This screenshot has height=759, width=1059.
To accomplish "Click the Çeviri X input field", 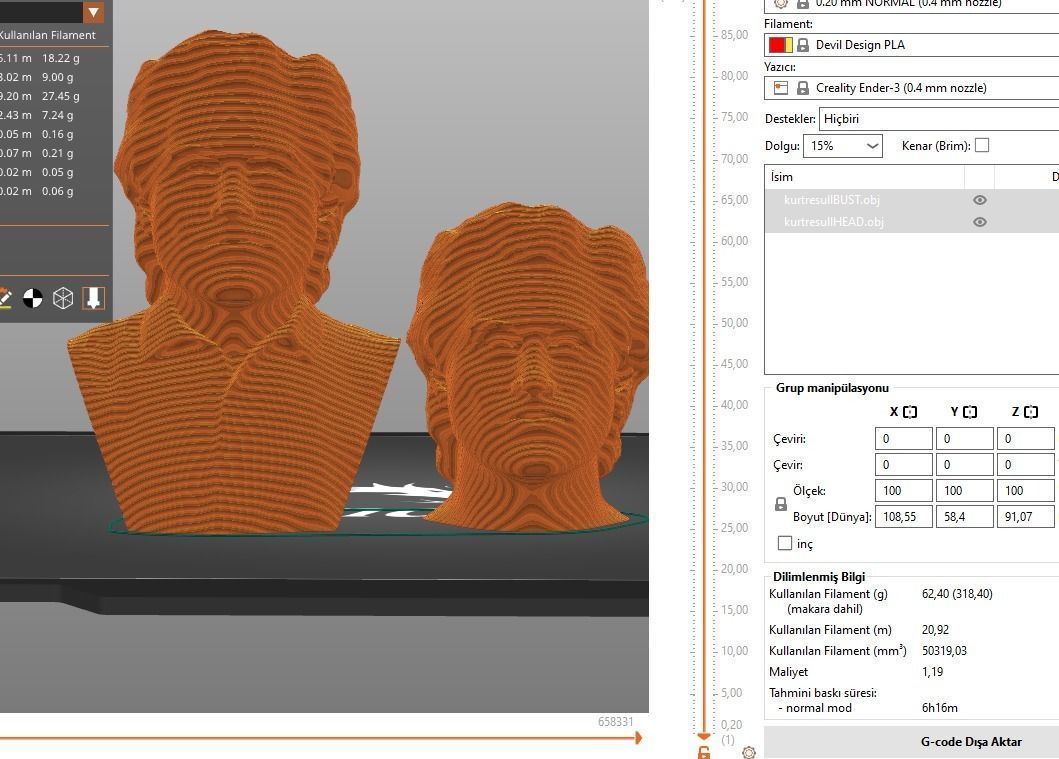I will 904,439.
